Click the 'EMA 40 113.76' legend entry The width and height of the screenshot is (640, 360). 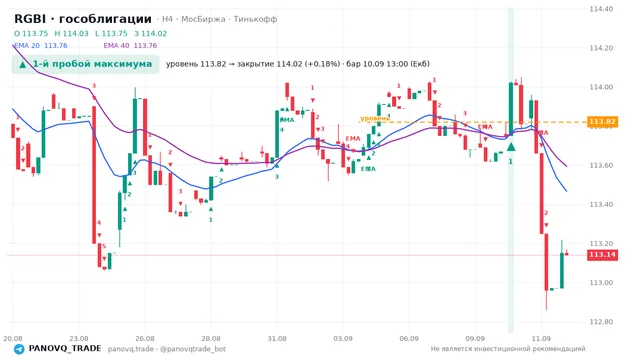point(130,45)
